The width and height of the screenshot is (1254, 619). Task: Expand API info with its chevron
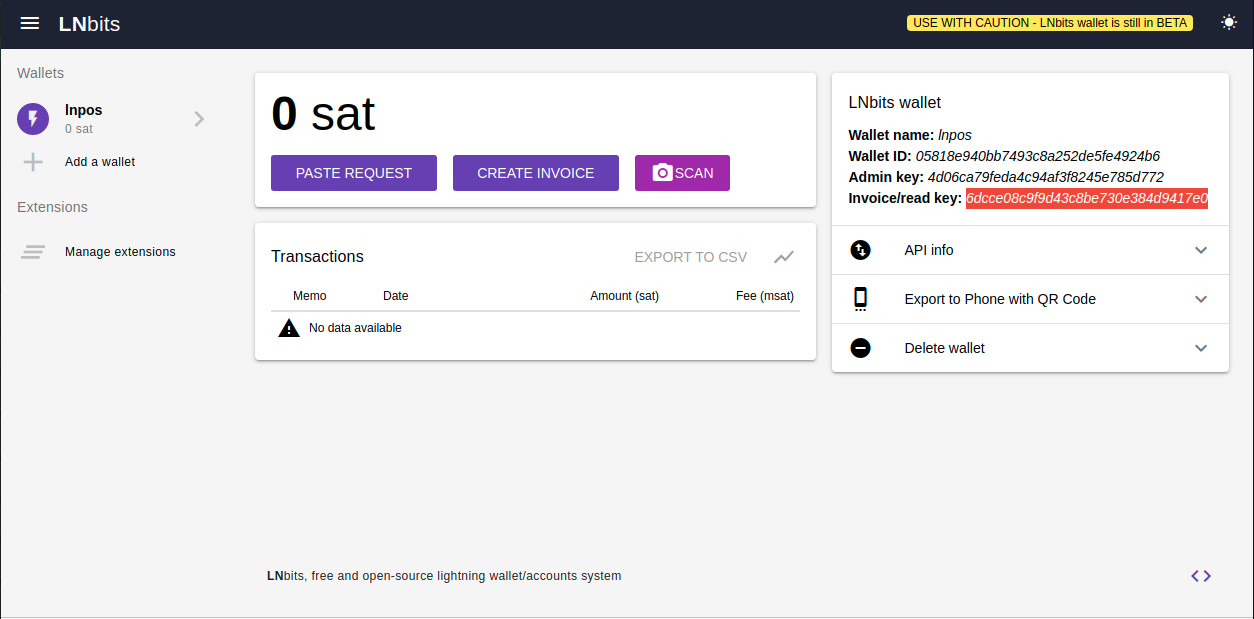(1201, 250)
